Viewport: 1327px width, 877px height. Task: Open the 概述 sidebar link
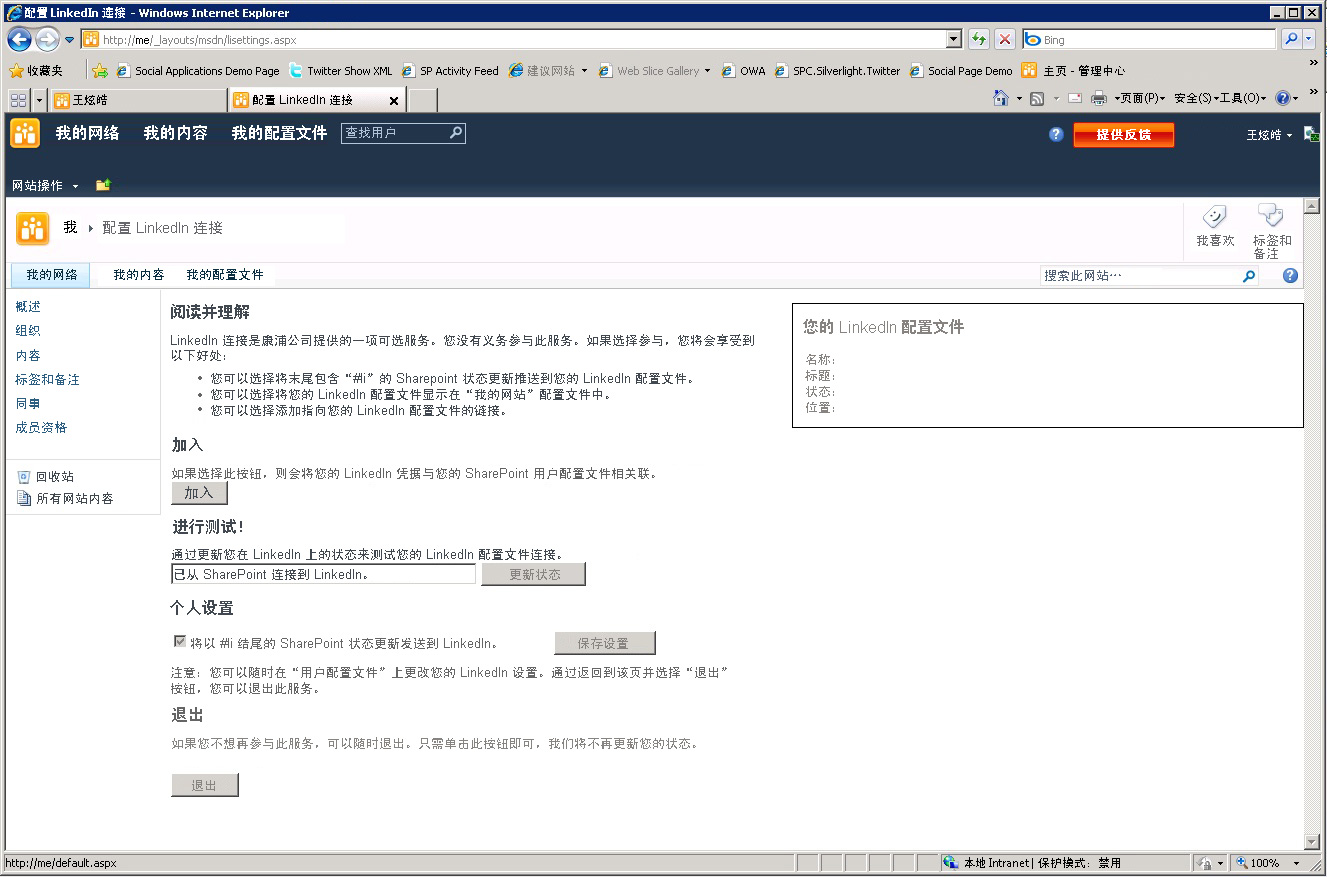click(x=28, y=306)
